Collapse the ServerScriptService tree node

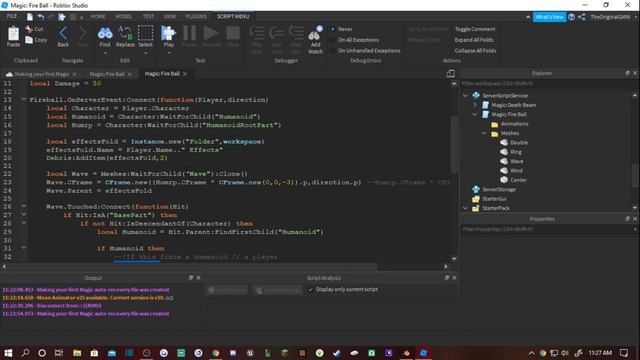[x=465, y=96]
